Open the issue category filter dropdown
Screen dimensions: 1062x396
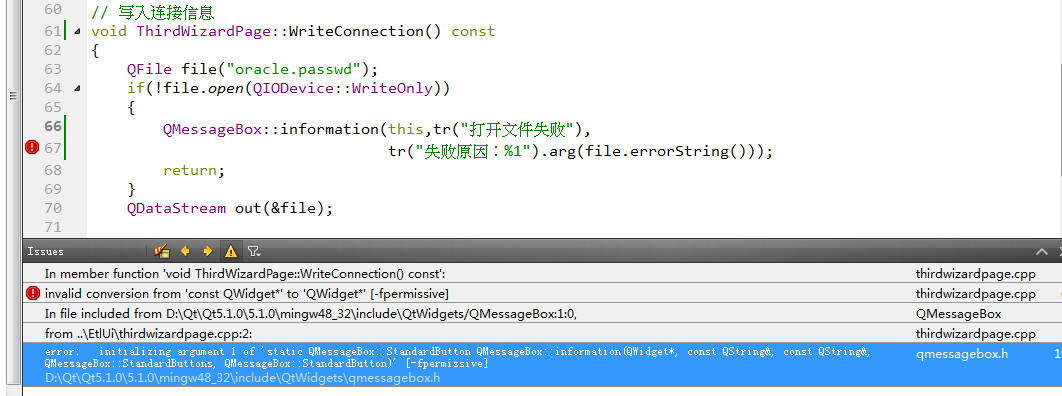(253, 251)
